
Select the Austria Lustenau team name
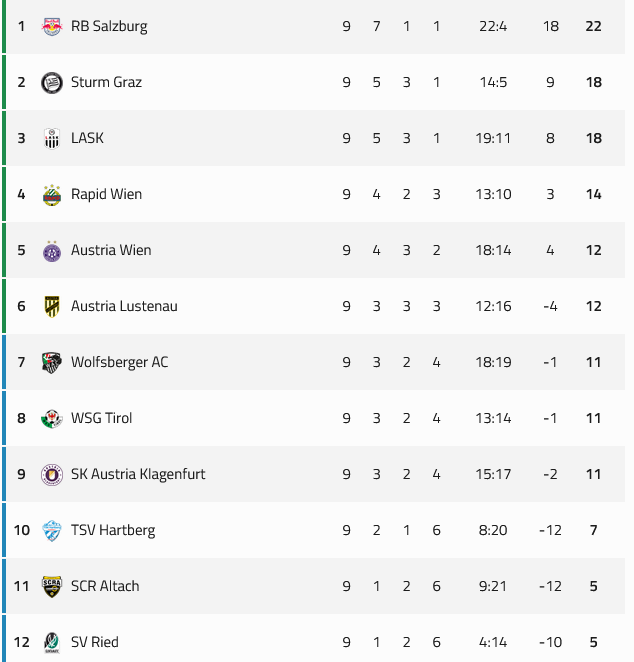(x=124, y=306)
